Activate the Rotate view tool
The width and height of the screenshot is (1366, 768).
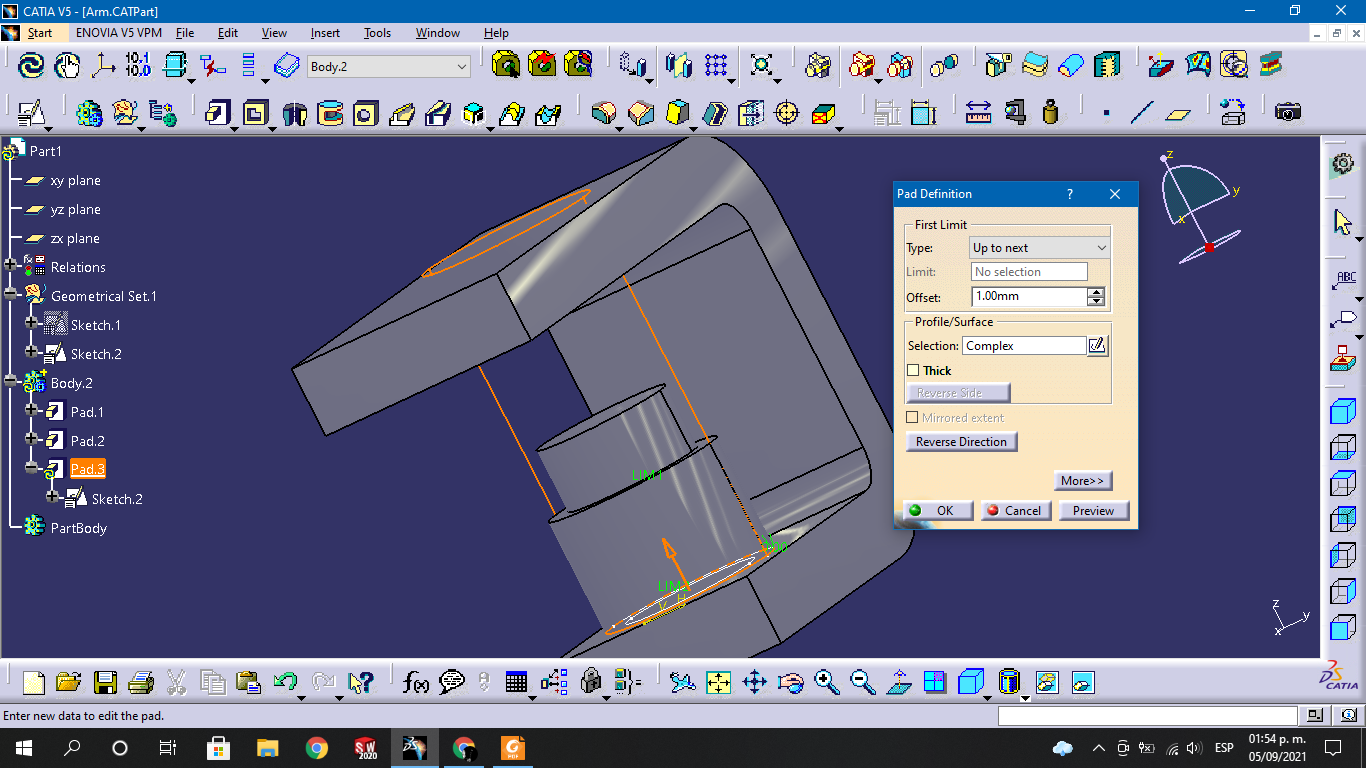pyautogui.click(x=790, y=682)
